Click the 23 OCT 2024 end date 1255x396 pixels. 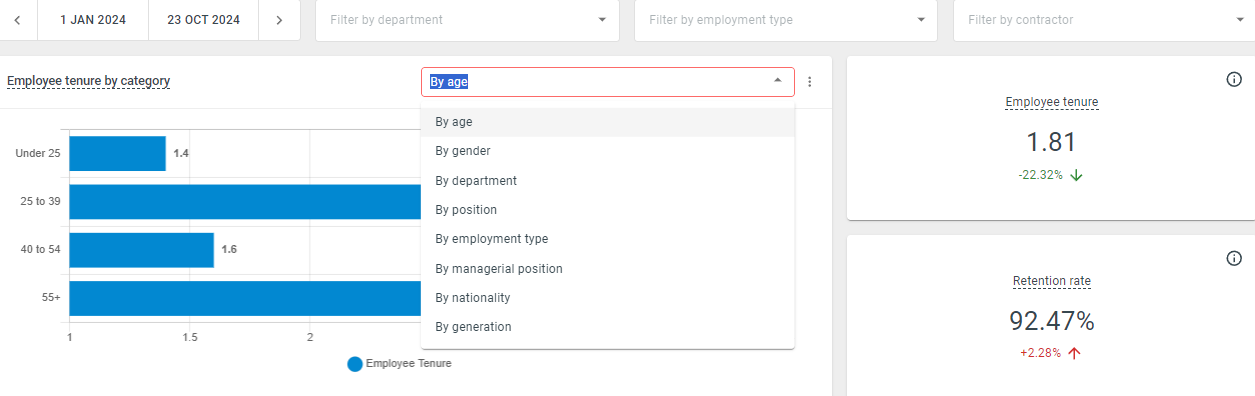204,20
